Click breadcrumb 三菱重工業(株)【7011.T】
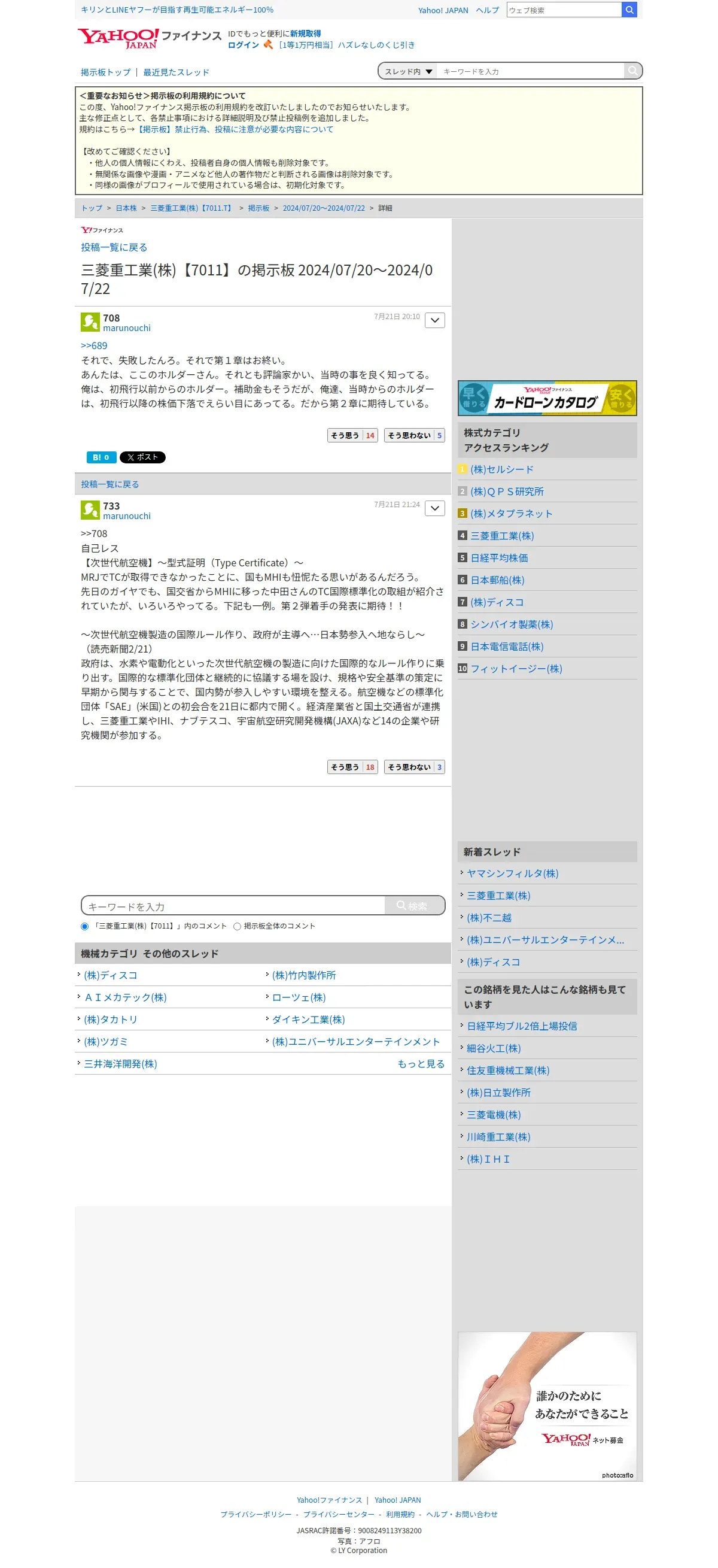This screenshot has height=1568, width=718. [192, 208]
